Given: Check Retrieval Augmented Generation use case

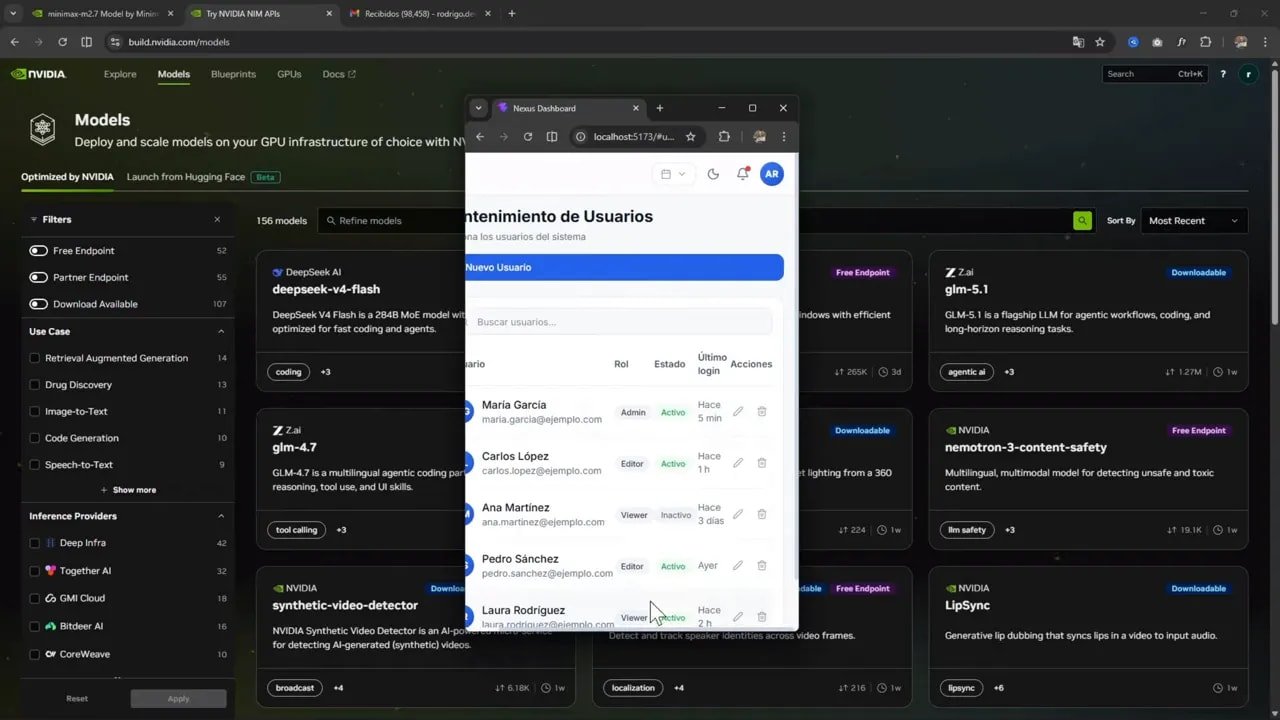Looking at the screenshot, I should click(x=35, y=358).
